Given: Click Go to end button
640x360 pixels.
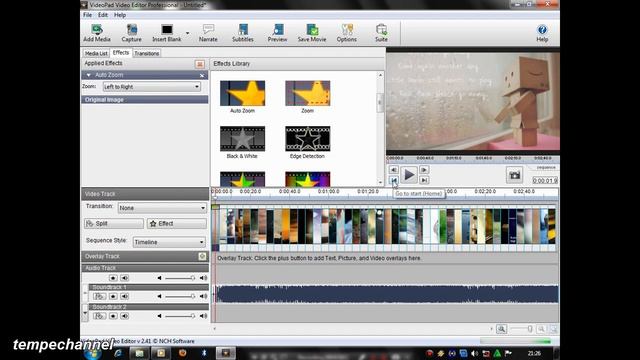Looking at the screenshot, I should 424,180.
